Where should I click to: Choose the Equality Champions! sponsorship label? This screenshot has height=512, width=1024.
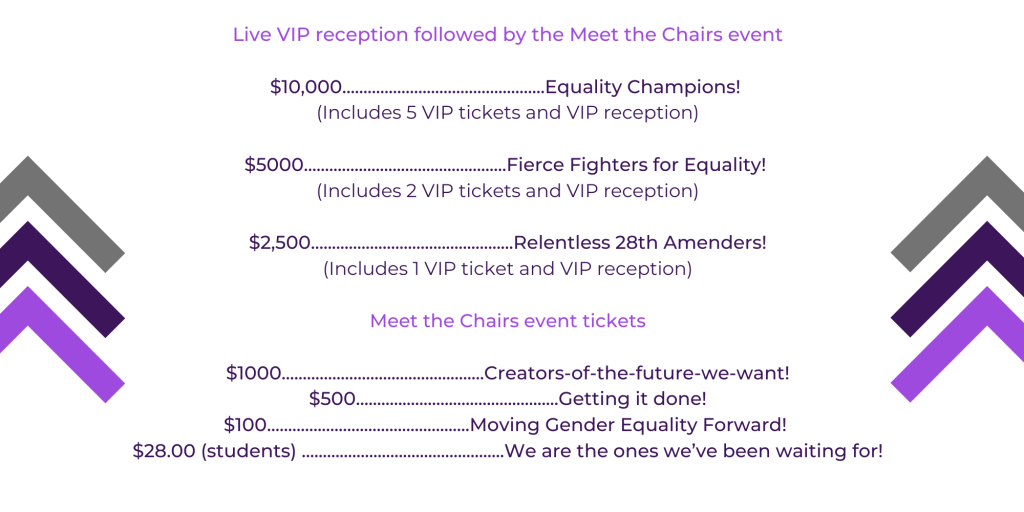click(642, 87)
